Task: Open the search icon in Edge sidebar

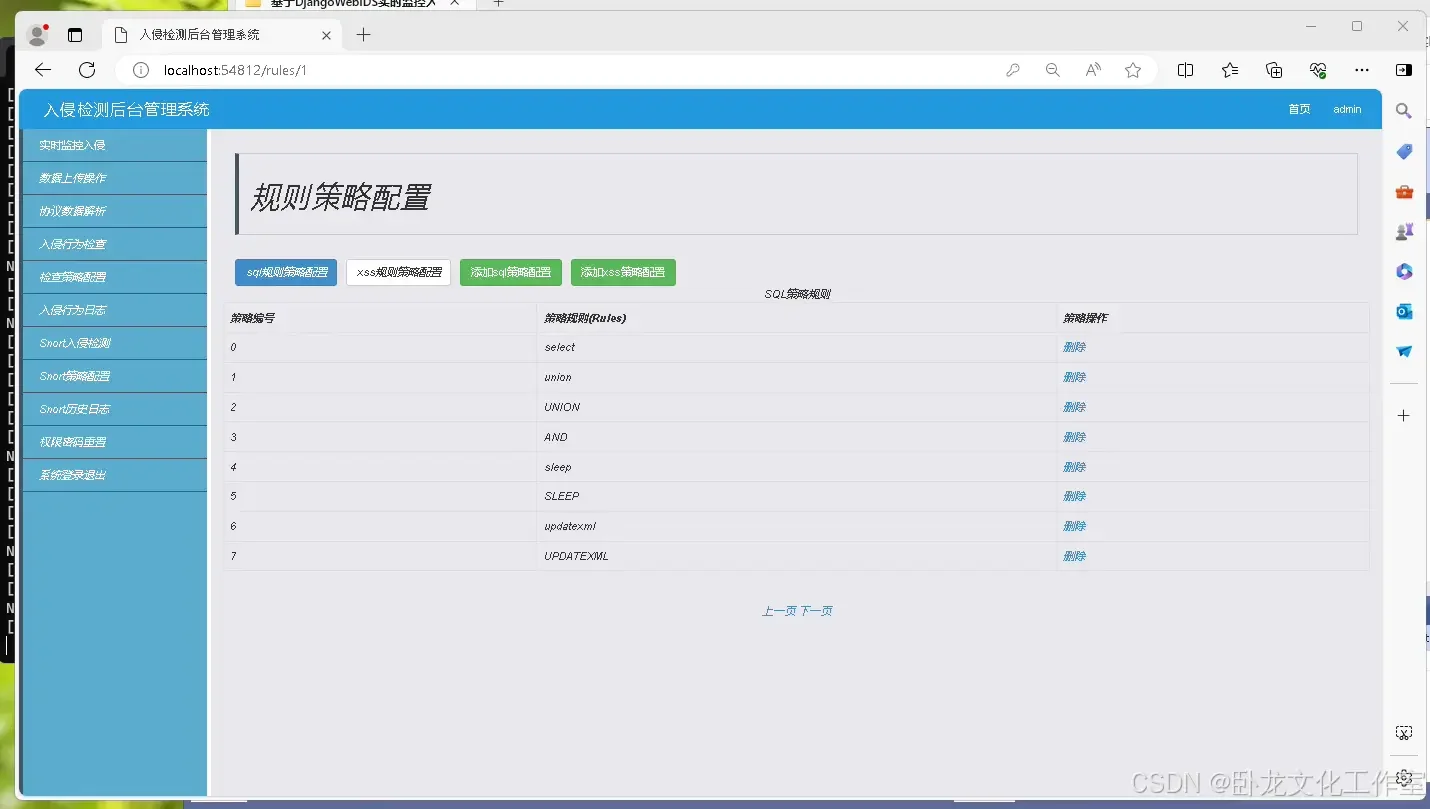Action: (1403, 110)
